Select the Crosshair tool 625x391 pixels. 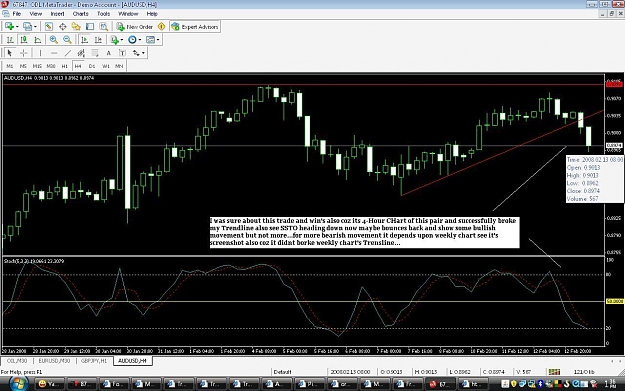click(x=24, y=53)
